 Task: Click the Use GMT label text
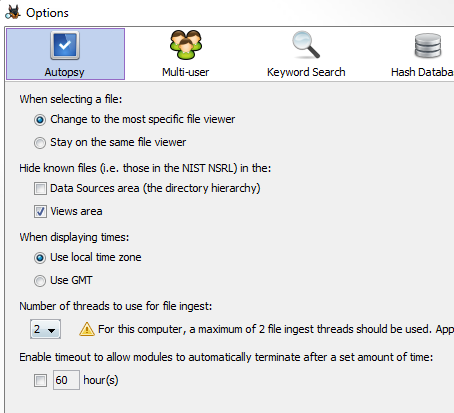pyautogui.click(x=71, y=280)
